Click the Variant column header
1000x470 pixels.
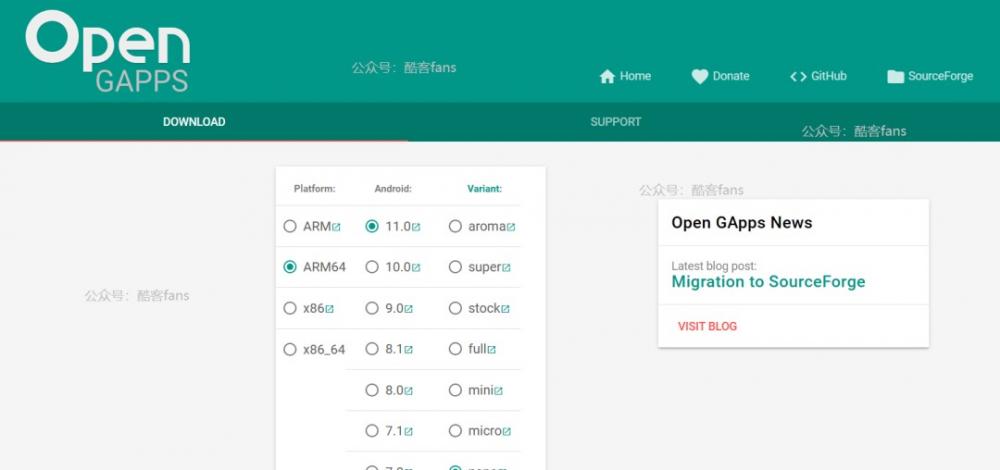point(485,189)
